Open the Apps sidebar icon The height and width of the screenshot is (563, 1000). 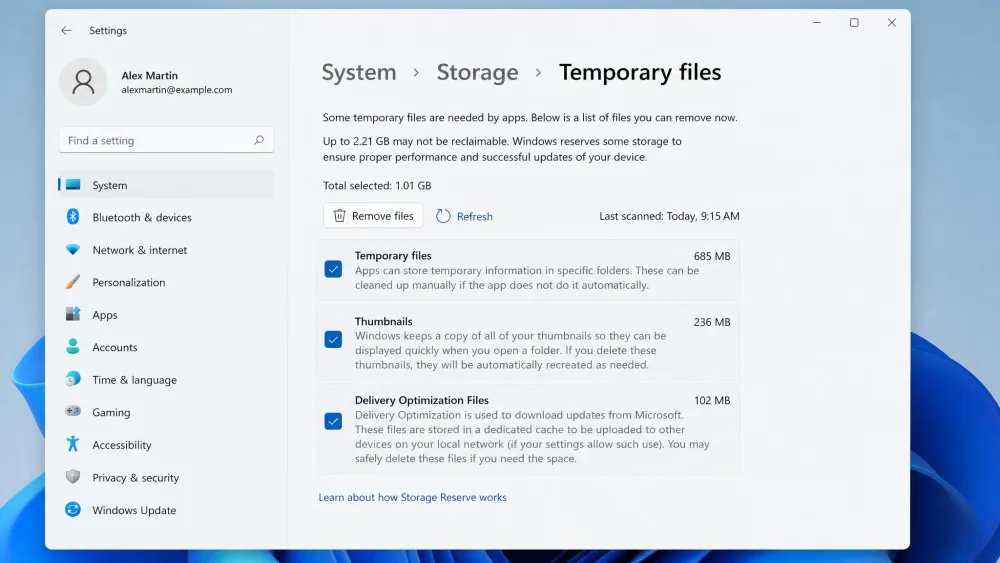73,314
